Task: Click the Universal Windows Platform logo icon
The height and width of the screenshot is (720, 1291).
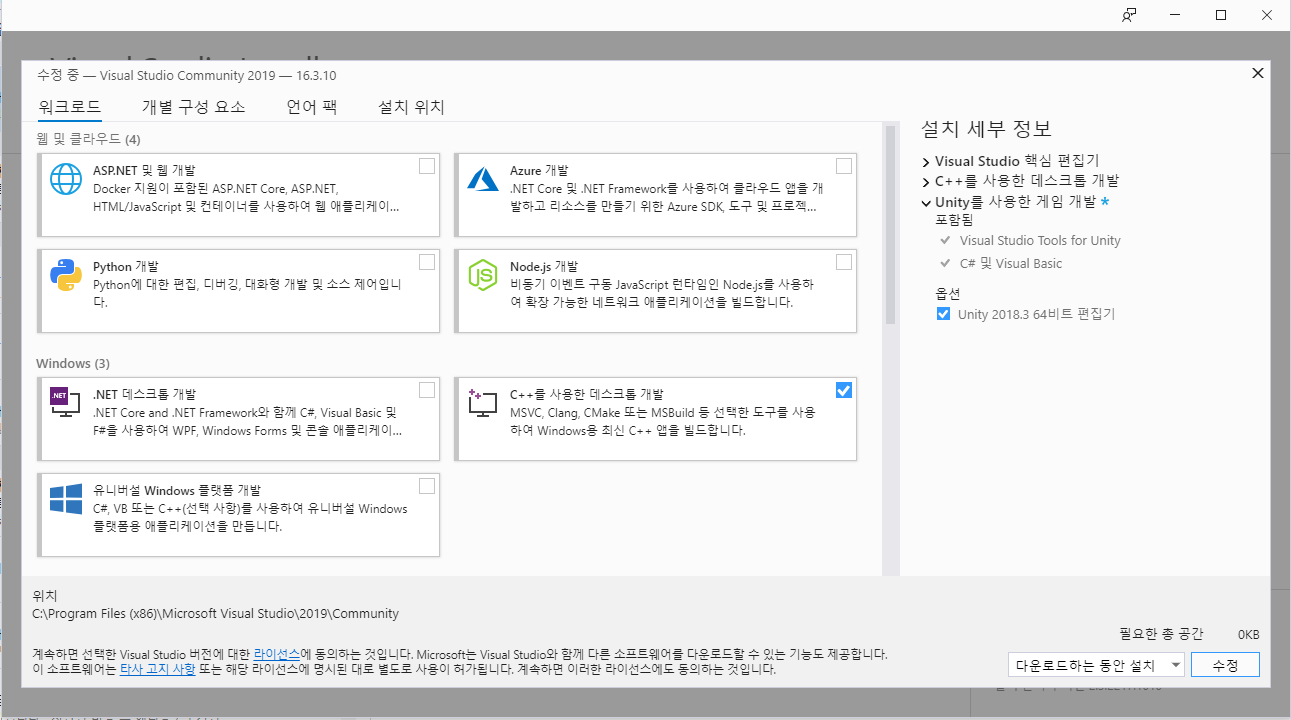Action: click(x=66, y=498)
